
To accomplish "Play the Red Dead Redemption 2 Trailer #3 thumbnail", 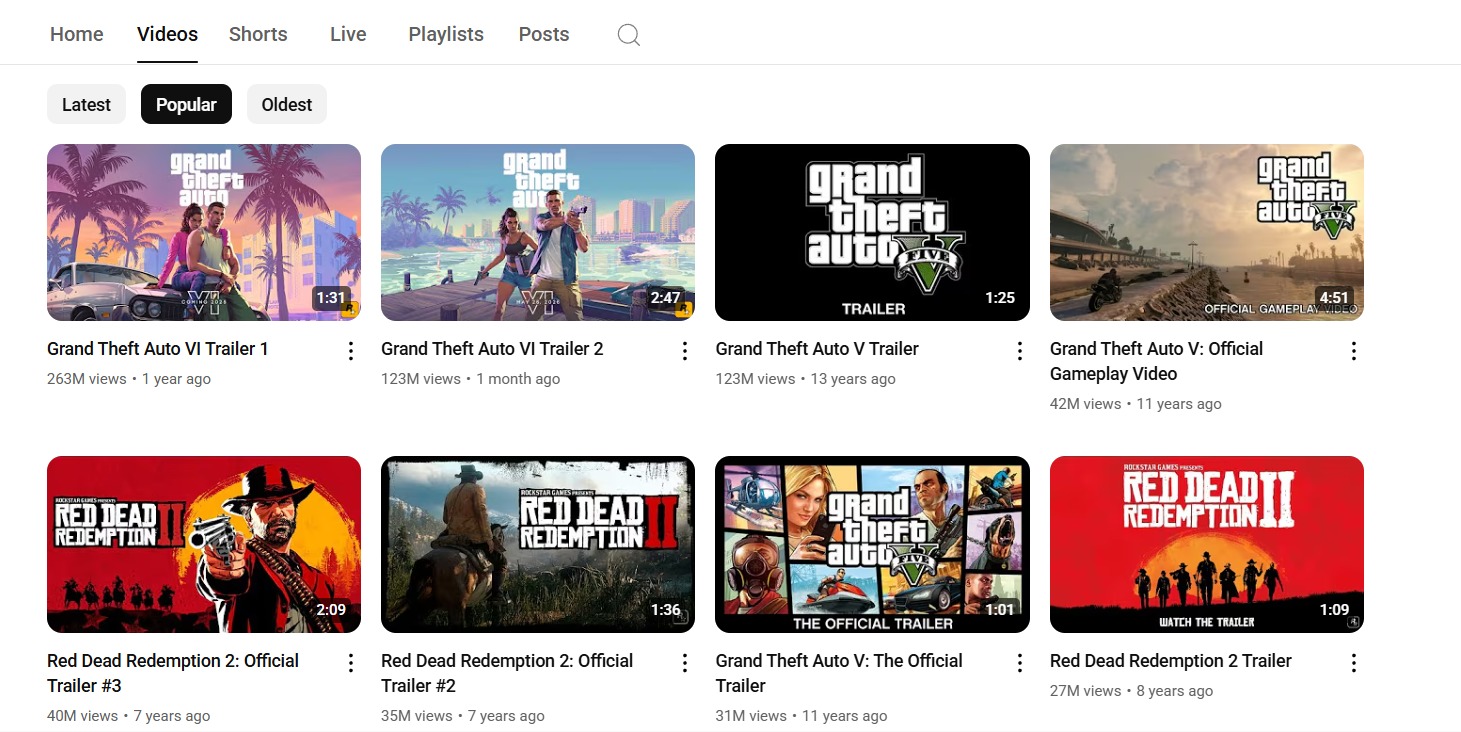I will pos(204,544).
